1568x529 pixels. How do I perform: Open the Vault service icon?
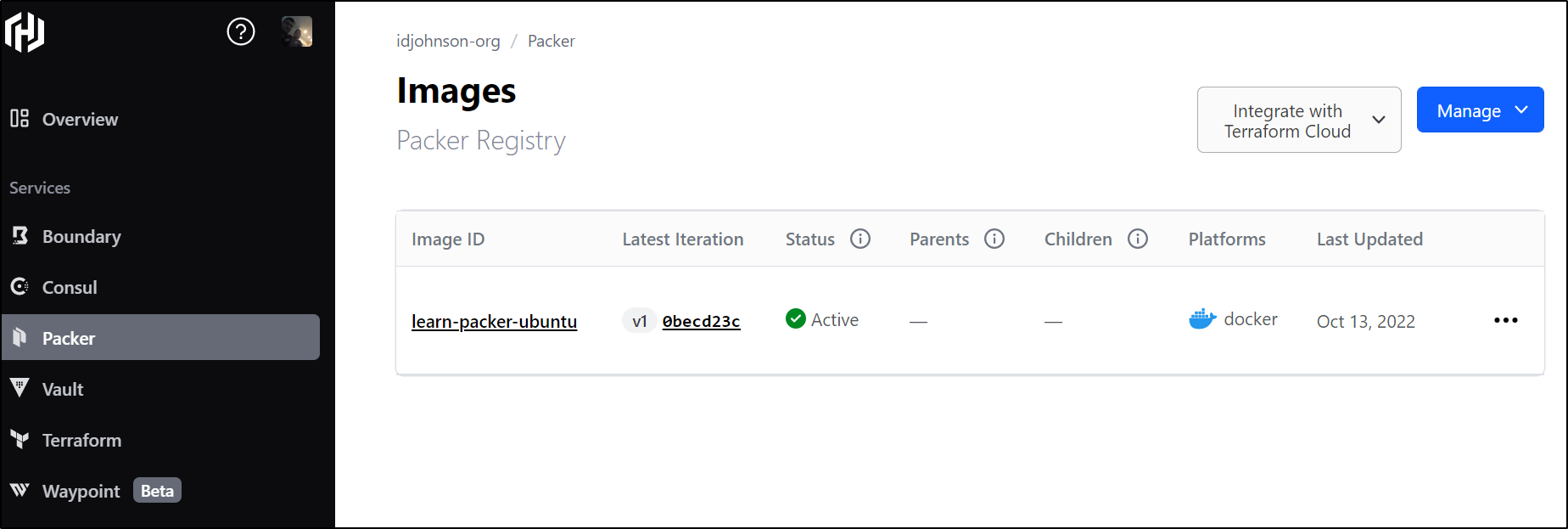tap(20, 388)
